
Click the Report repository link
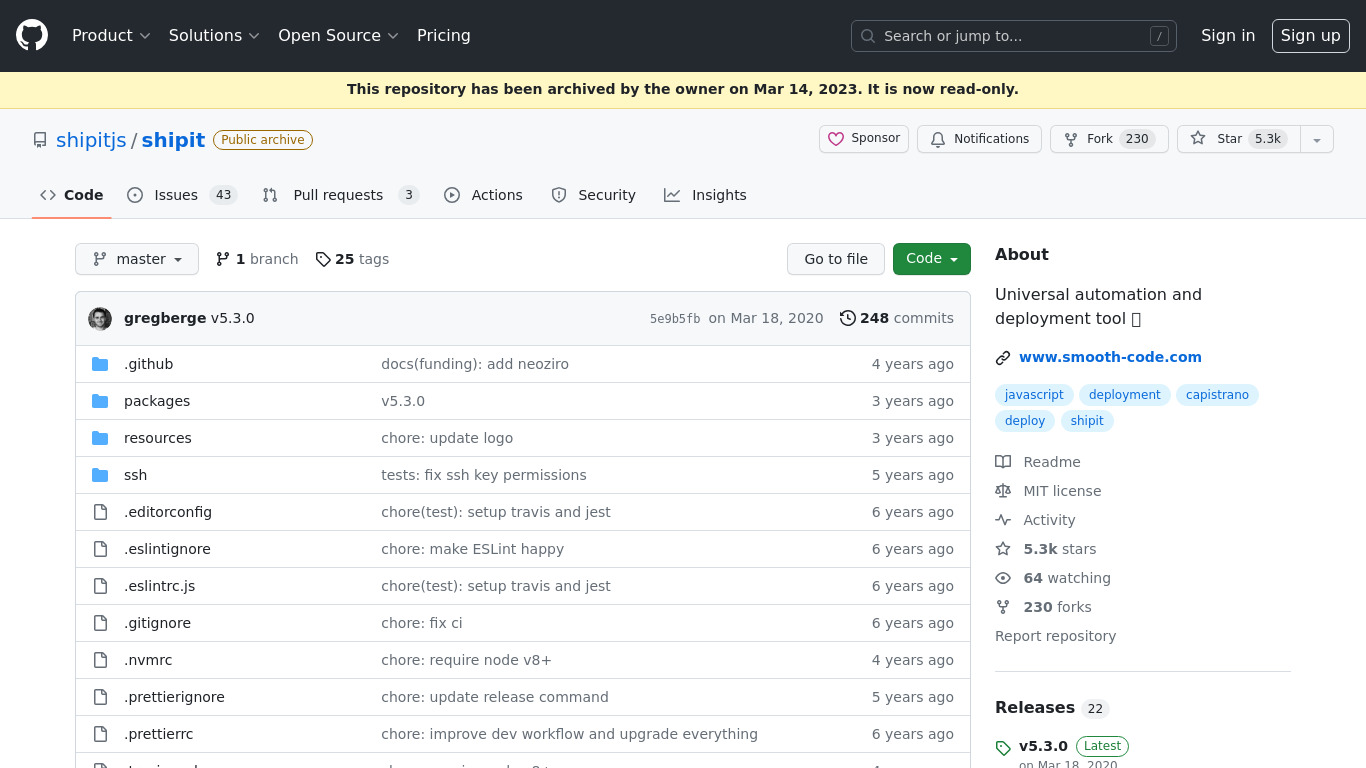(1055, 636)
